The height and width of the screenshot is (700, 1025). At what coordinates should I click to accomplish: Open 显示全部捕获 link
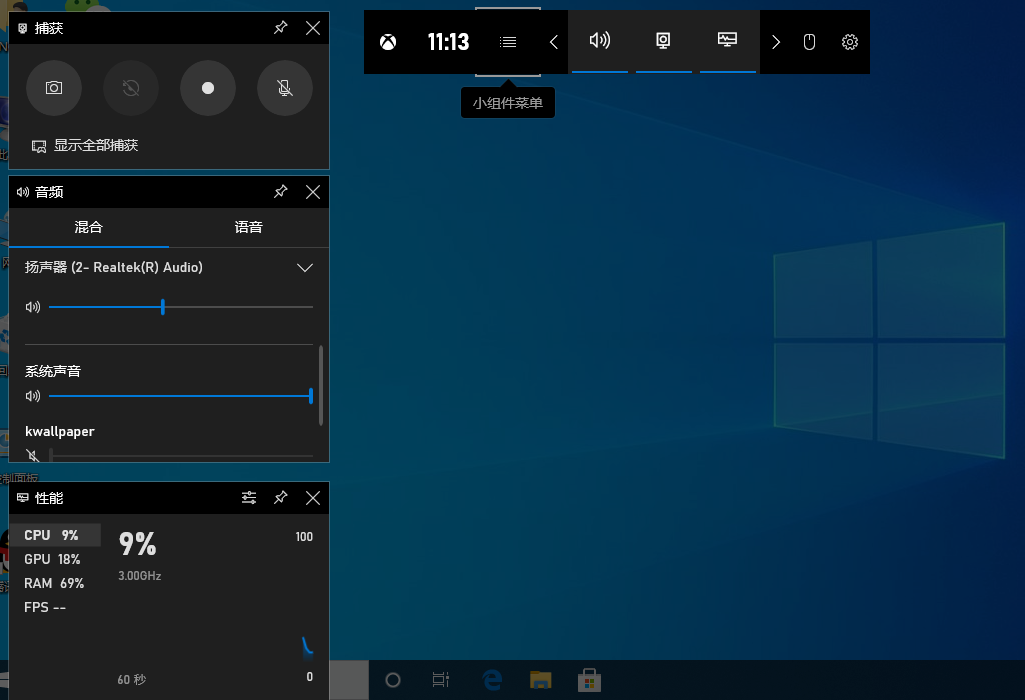click(x=95, y=146)
